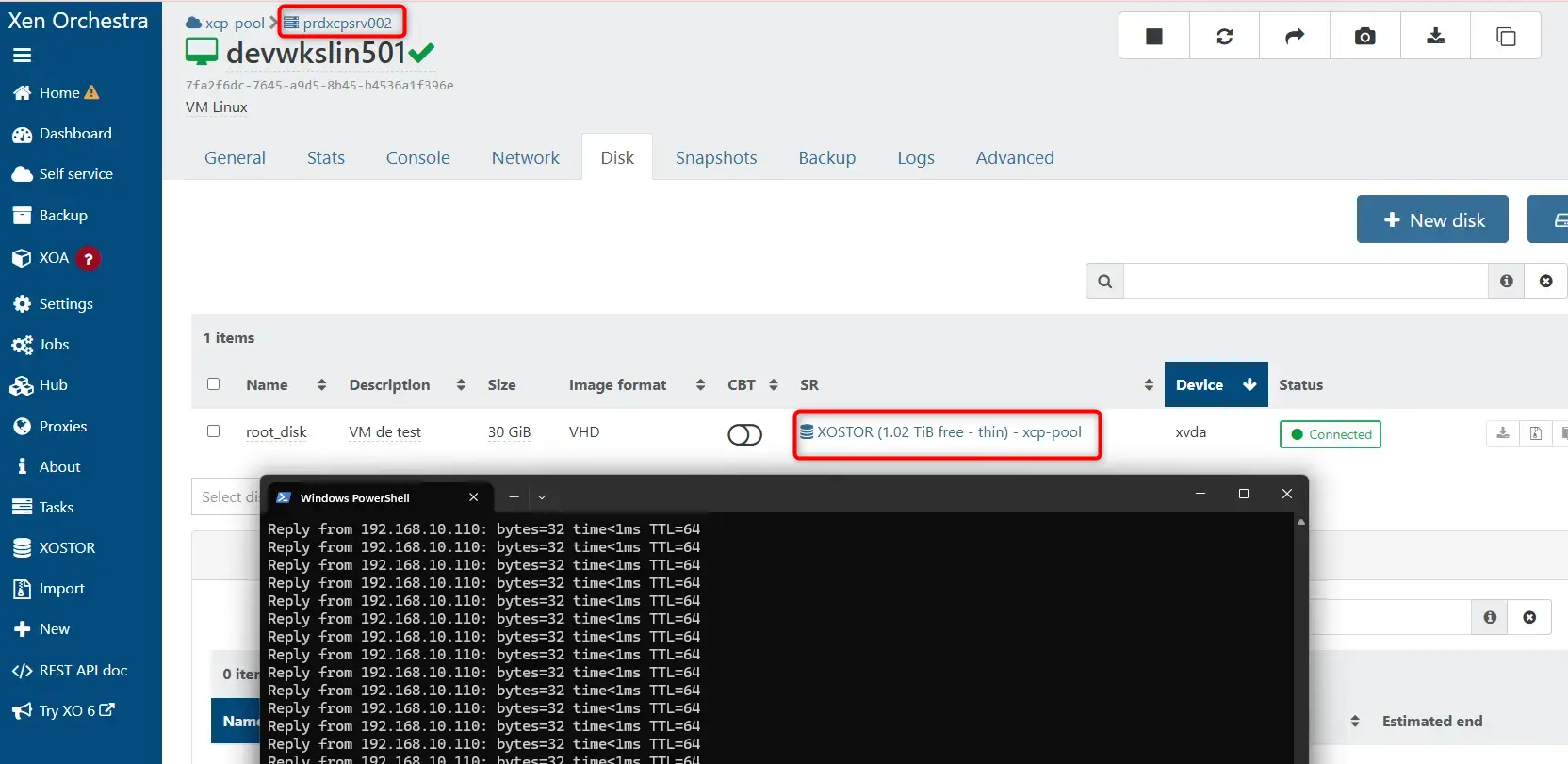Stop the VM with the square icon
The width and height of the screenshot is (1568, 764).
(1153, 36)
